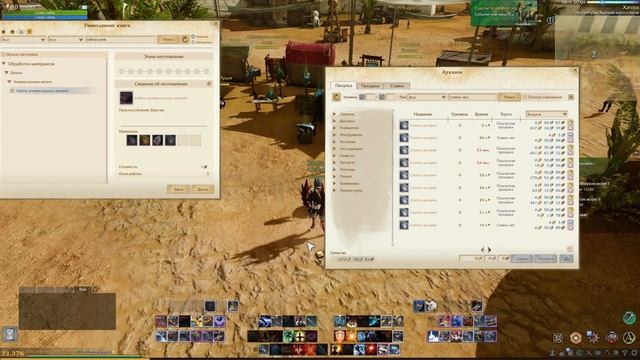Switch to the Покупка tab
640x360 pixels.
tap(343, 85)
